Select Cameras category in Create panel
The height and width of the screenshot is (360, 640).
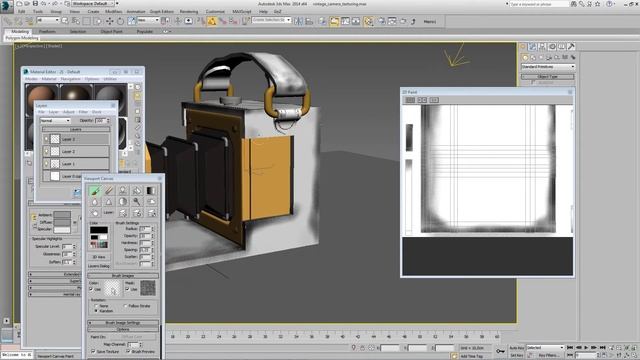coord(549,57)
